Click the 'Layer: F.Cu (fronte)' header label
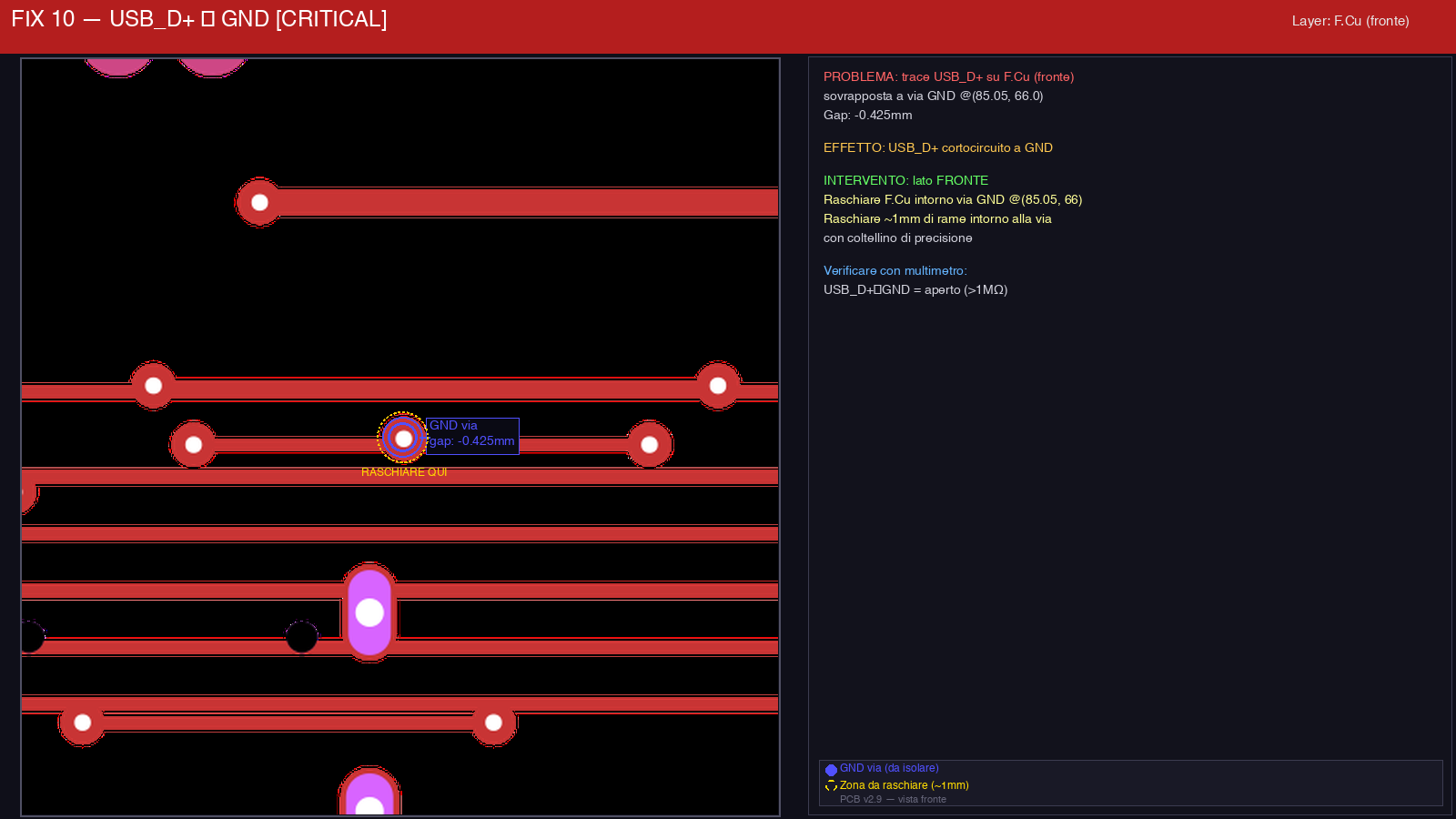The width and height of the screenshot is (1456, 819). click(x=1350, y=21)
